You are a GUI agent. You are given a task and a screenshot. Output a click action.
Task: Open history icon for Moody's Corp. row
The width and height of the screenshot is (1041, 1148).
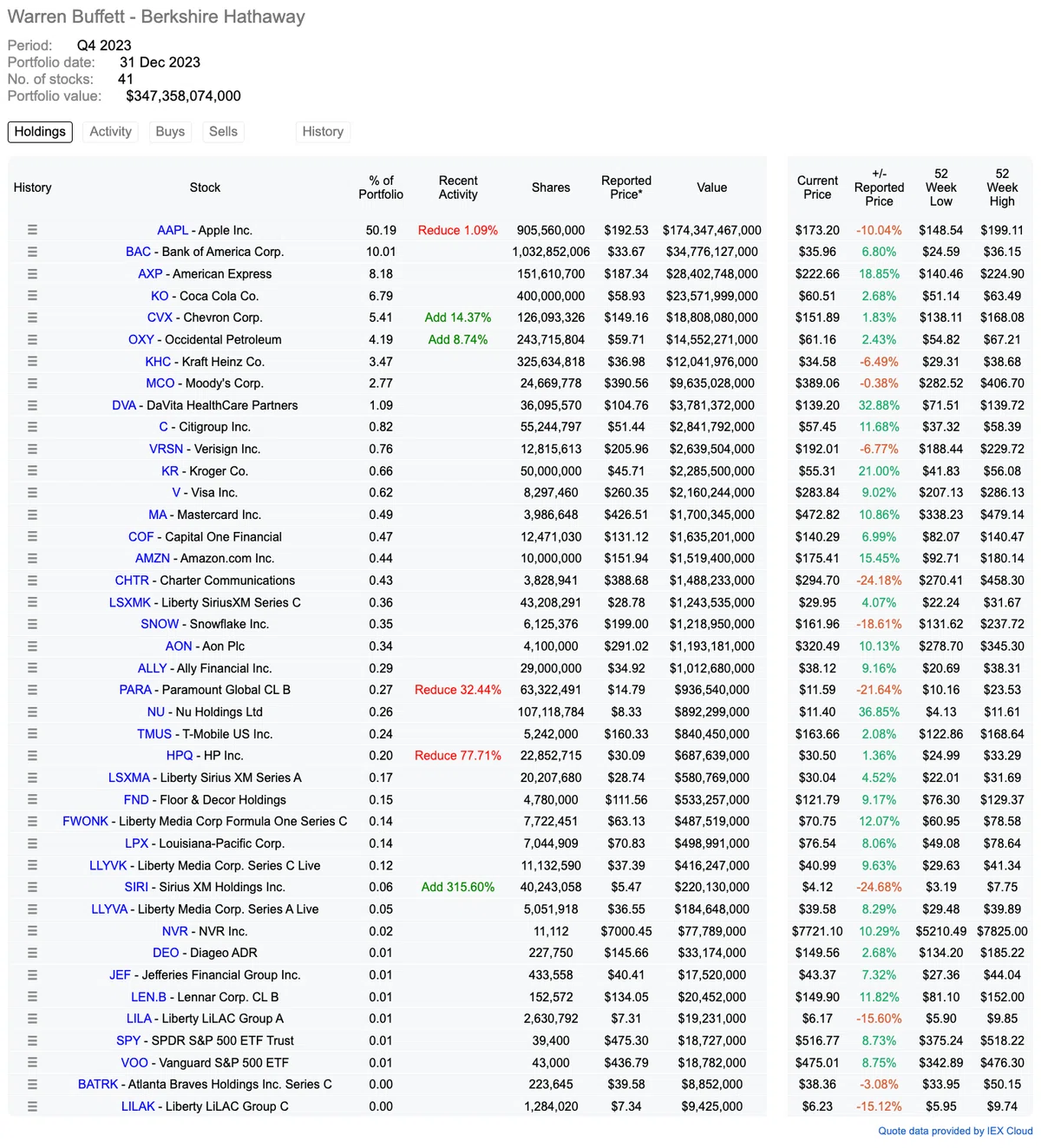click(32, 383)
